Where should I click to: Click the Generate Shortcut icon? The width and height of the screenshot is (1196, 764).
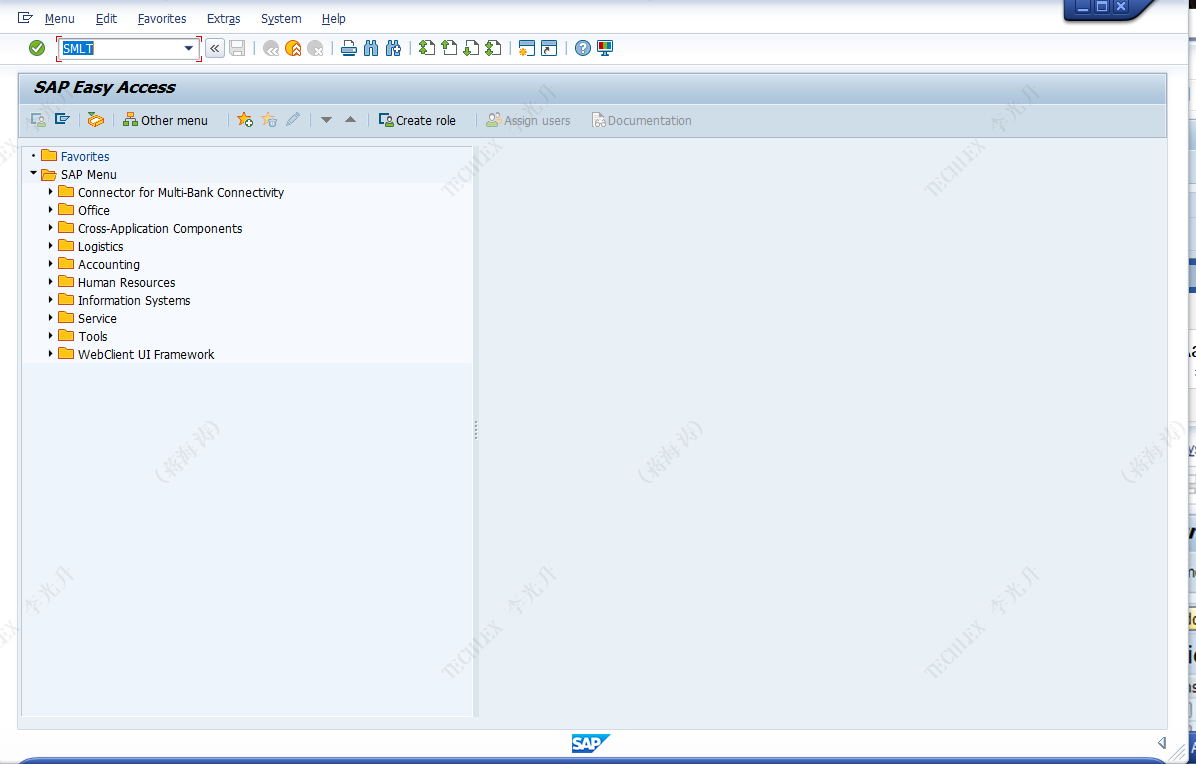tap(549, 48)
